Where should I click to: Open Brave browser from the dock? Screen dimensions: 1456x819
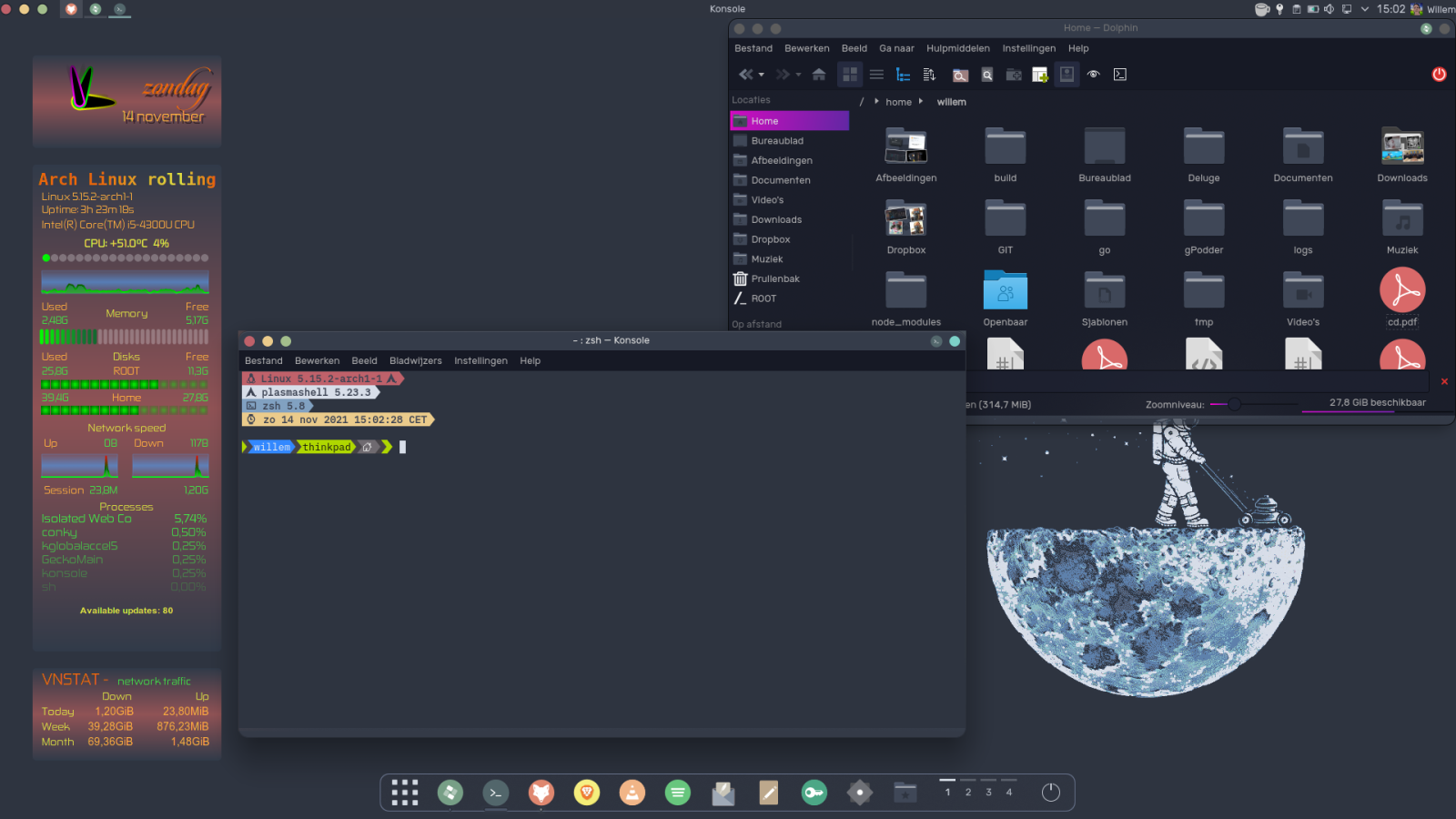pyautogui.click(x=587, y=793)
